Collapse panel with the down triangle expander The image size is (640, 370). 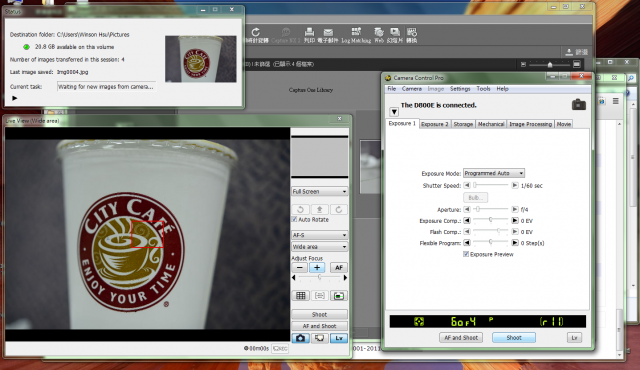point(394,111)
